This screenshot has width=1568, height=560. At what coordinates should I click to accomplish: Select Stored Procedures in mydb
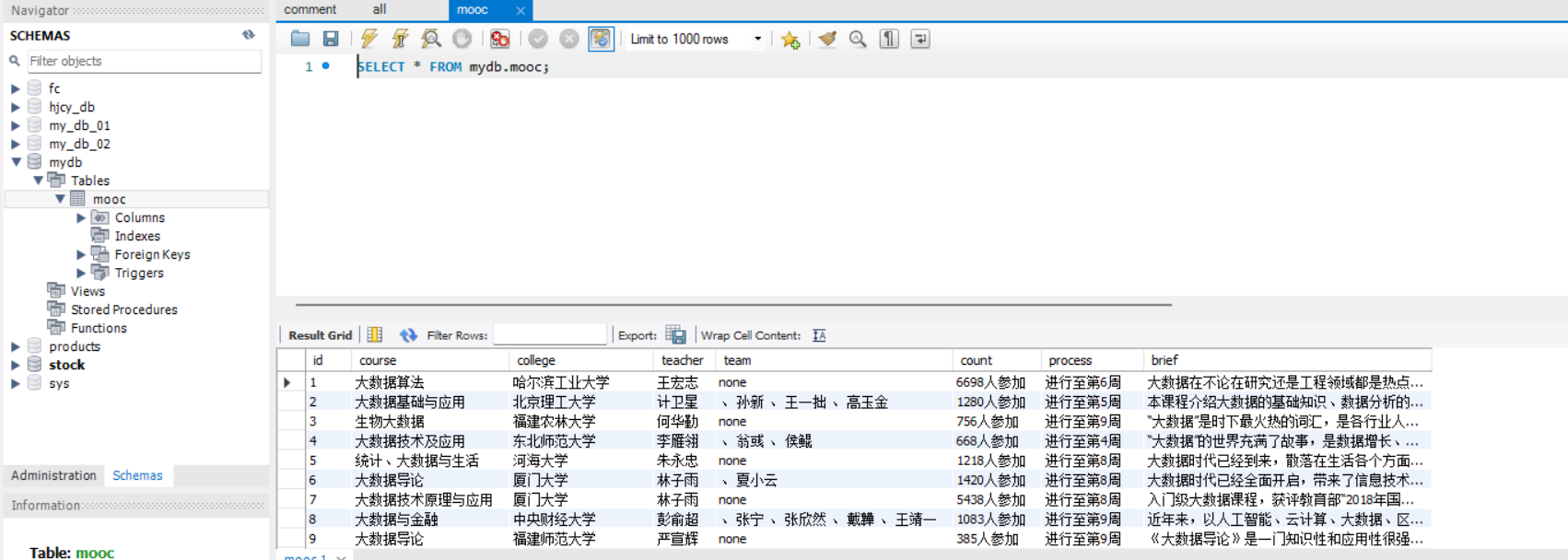click(x=123, y=309)
